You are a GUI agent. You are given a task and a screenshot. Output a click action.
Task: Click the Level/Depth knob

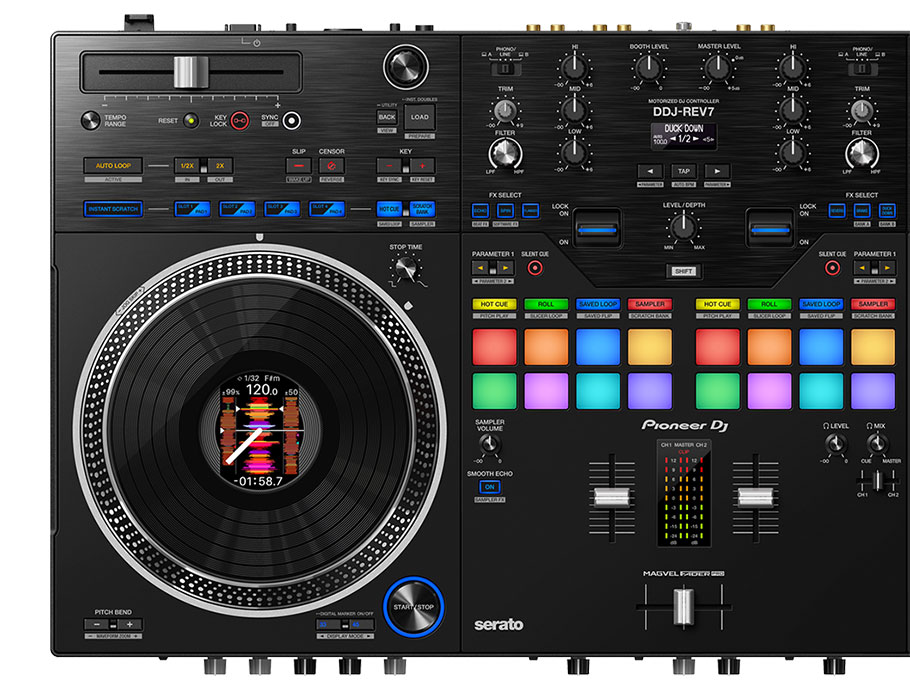pyautogui.click(x=684, y=226)
